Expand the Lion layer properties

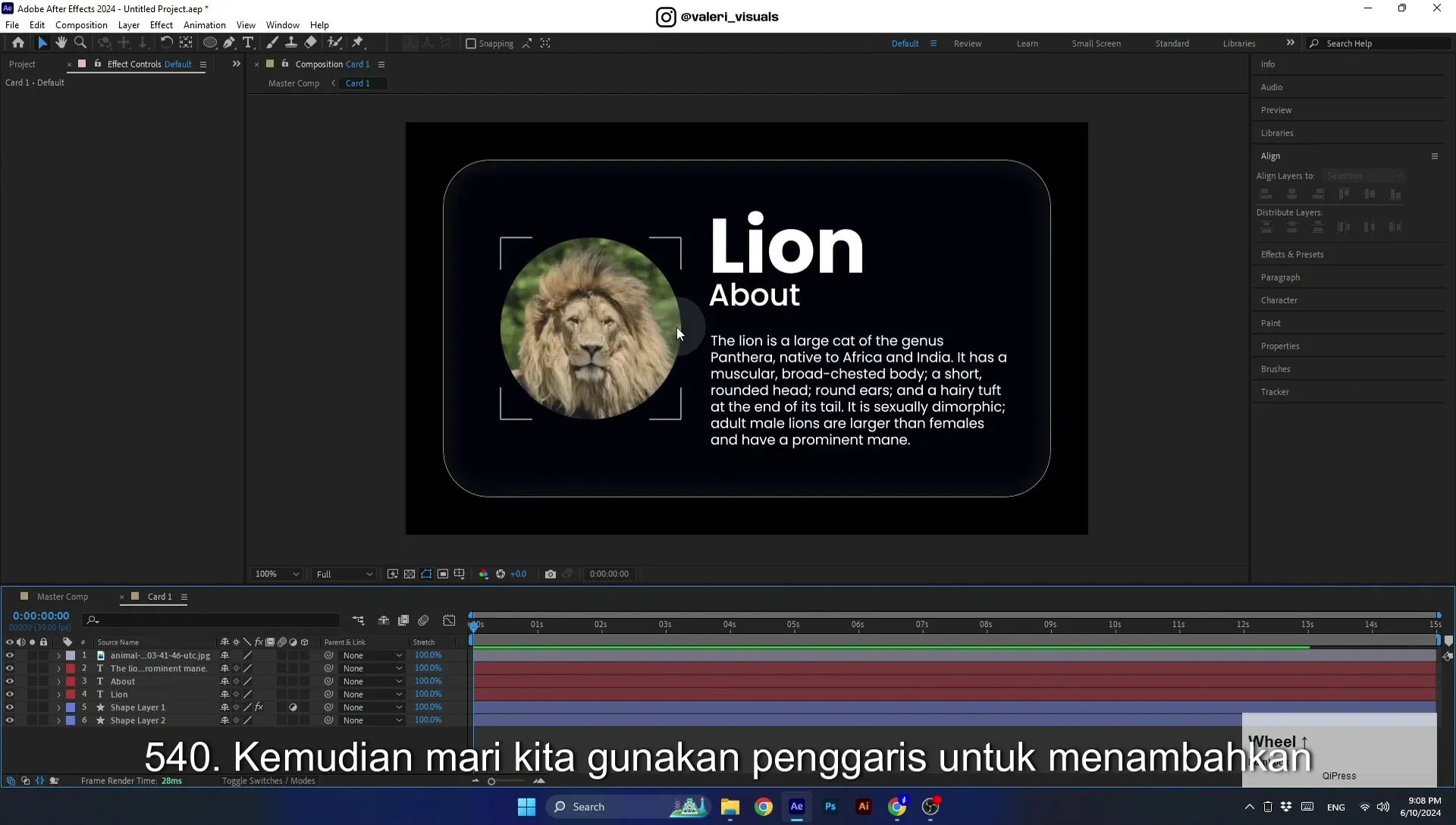58,695
